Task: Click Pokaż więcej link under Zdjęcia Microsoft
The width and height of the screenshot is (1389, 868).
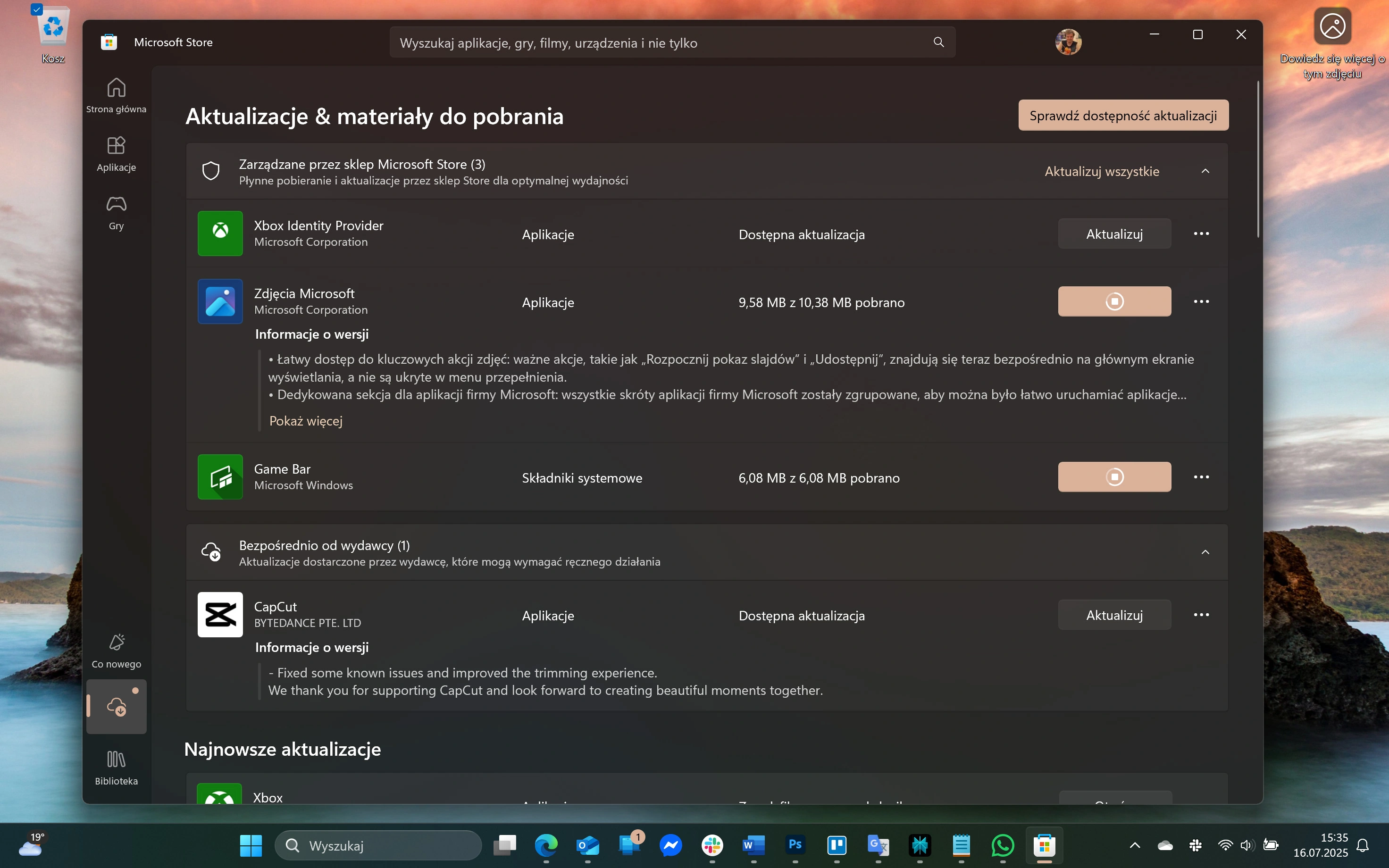Action: click(306, 421)
